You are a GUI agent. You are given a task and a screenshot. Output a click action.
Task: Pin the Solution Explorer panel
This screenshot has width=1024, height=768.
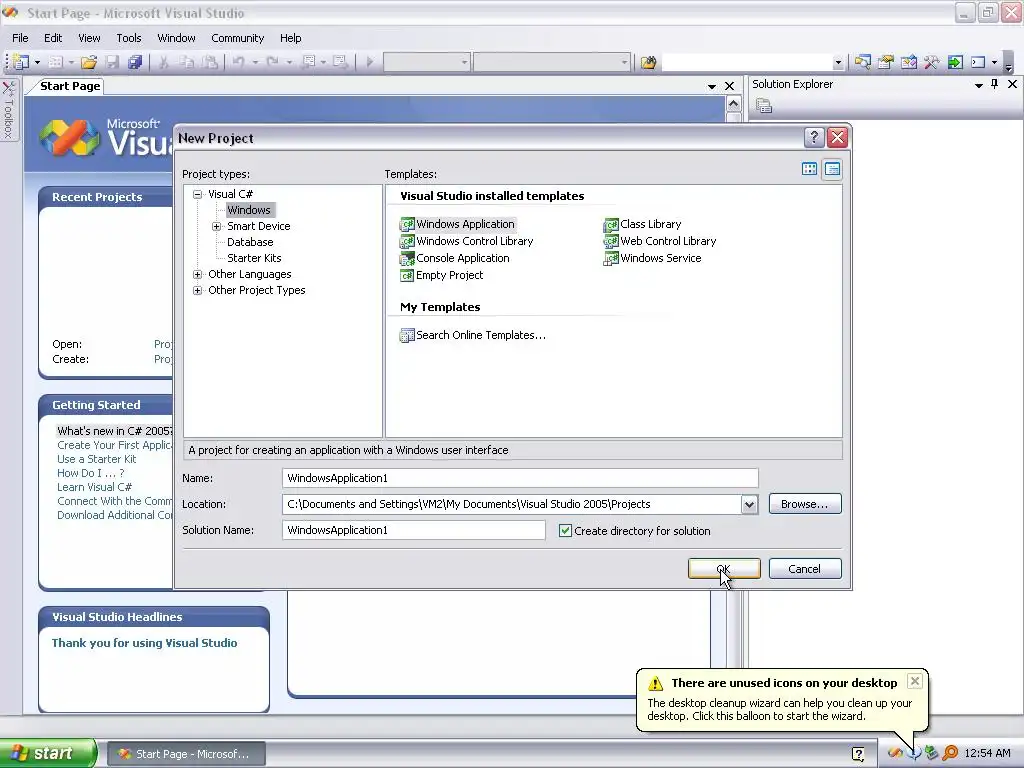pos(995,84)
